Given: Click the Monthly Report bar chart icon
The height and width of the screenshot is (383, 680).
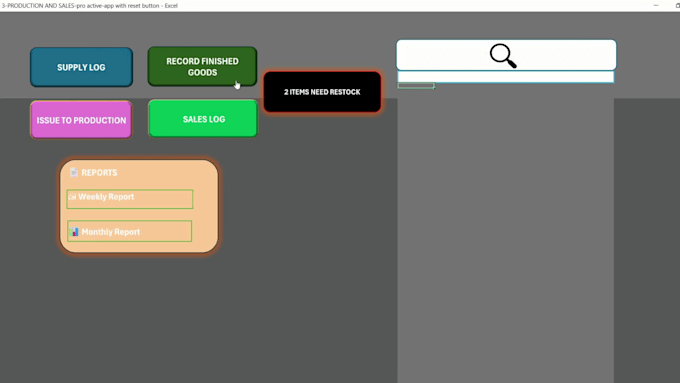Looking at the screenshot, I should coord(74,232).
